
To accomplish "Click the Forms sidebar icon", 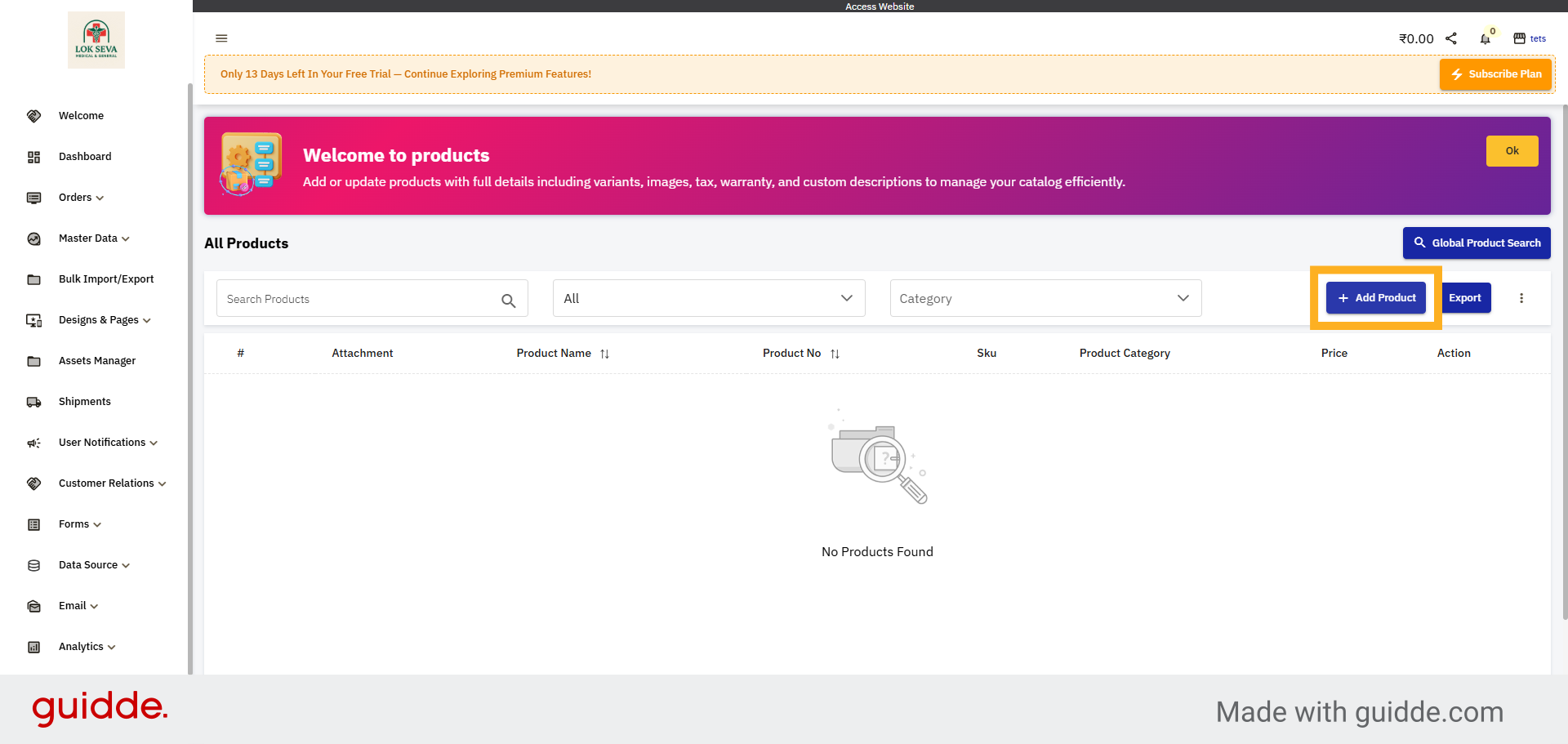I will coord(33,524).
